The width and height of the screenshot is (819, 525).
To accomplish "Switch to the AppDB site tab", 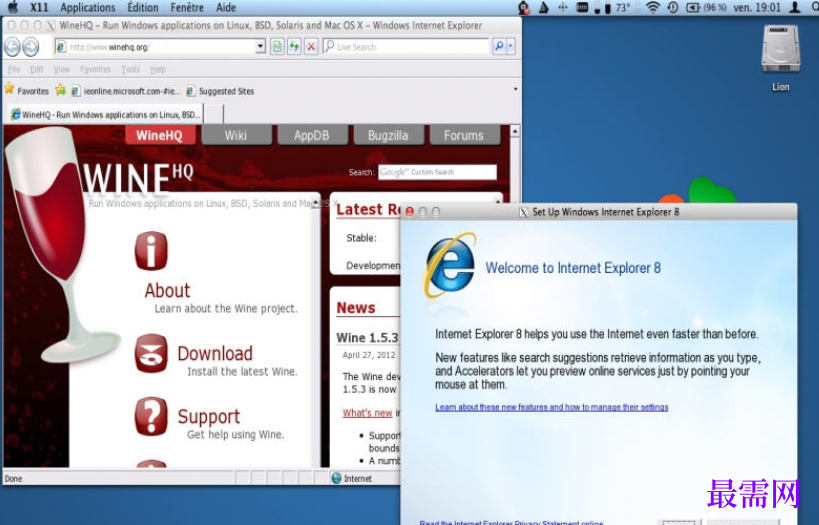I will coord(312,135).
